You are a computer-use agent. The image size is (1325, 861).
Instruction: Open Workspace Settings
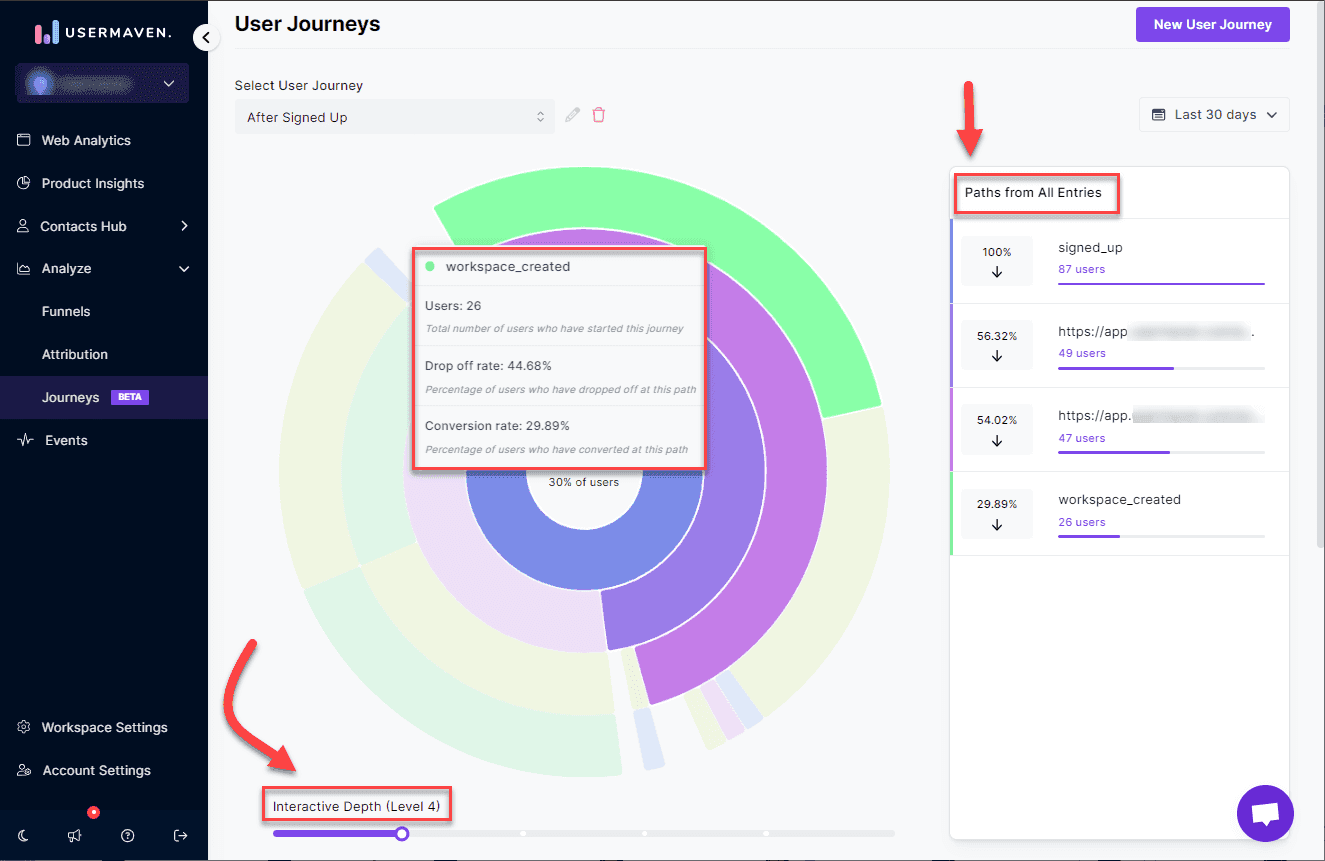tap(104, 728)
